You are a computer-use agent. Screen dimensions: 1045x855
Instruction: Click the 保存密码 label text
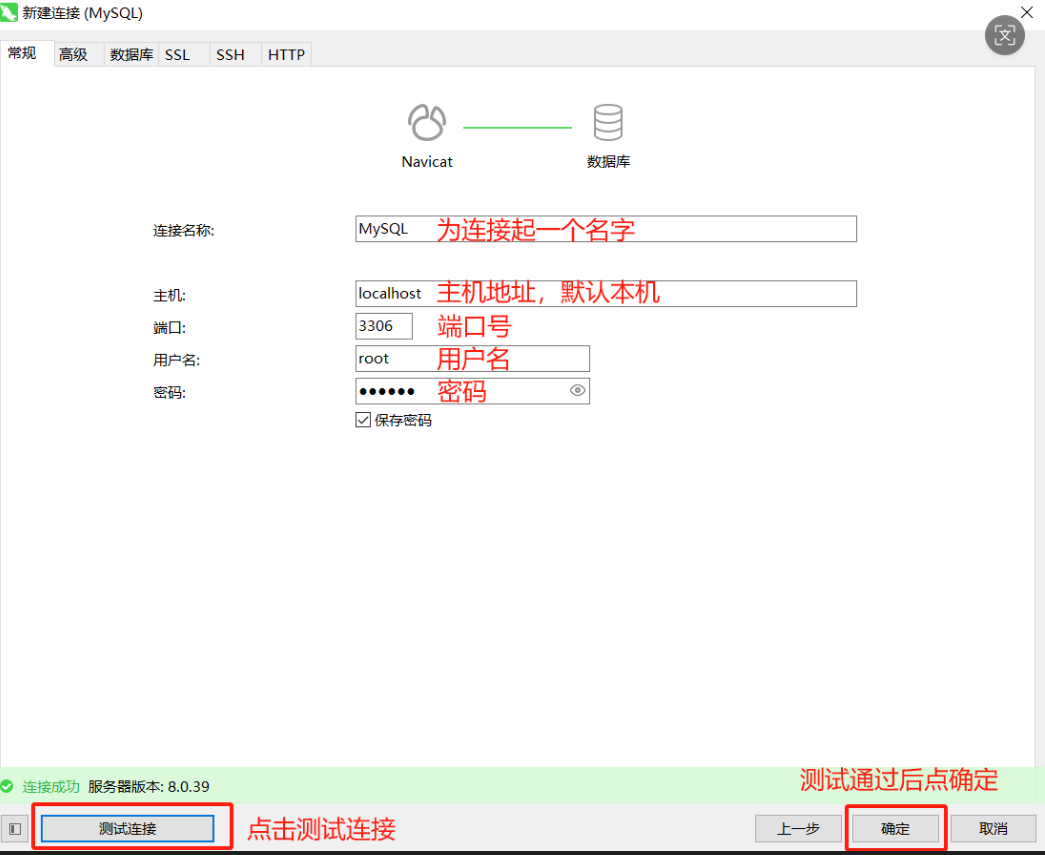403,421
